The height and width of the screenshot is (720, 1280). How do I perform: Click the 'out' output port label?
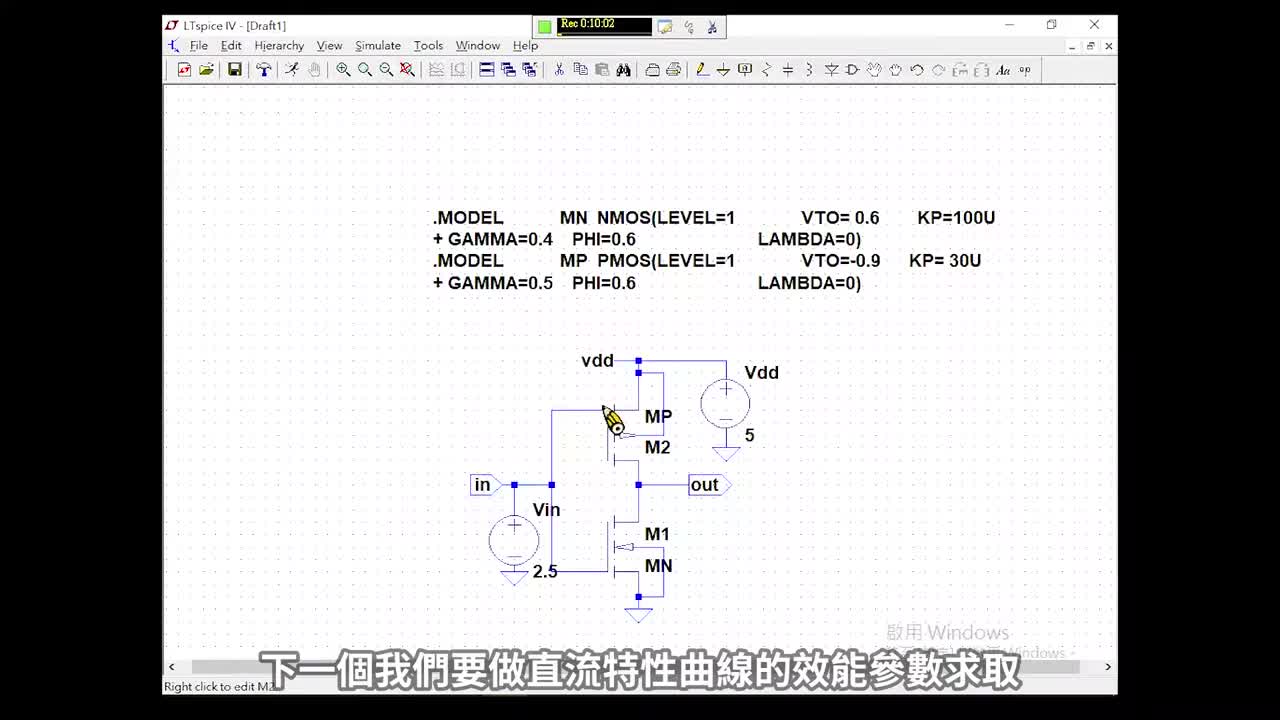pyautogui.click(x=709, y=485)
